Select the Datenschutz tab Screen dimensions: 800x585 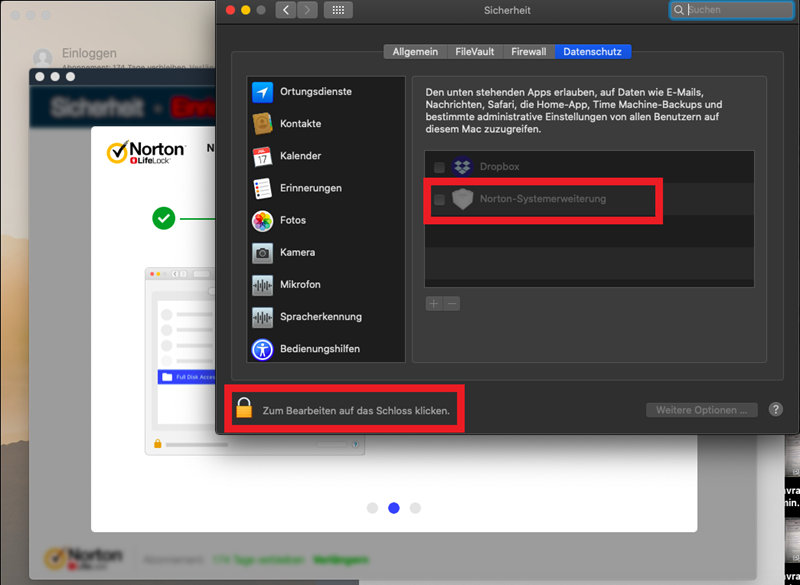592,52
